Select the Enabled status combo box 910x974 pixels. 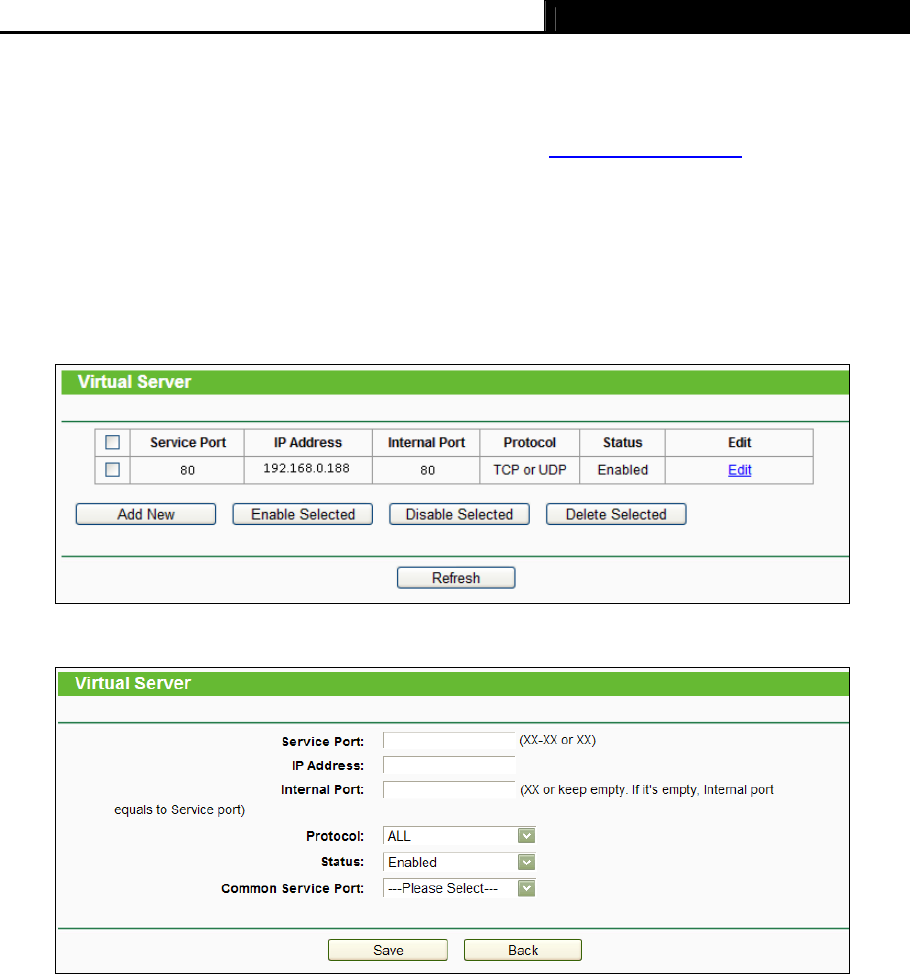[x=459, y=862]
